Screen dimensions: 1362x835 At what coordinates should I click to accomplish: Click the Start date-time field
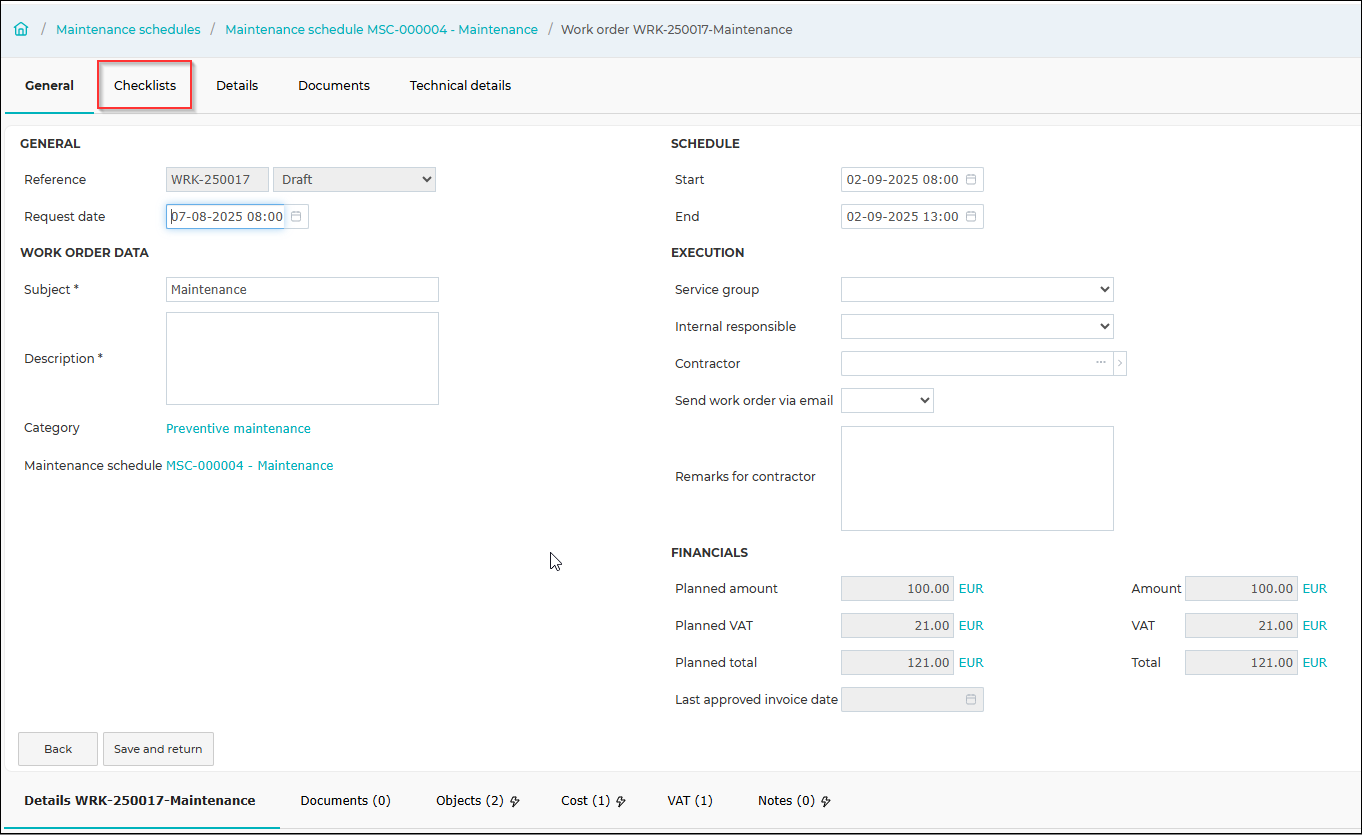[x=902, y=180]
